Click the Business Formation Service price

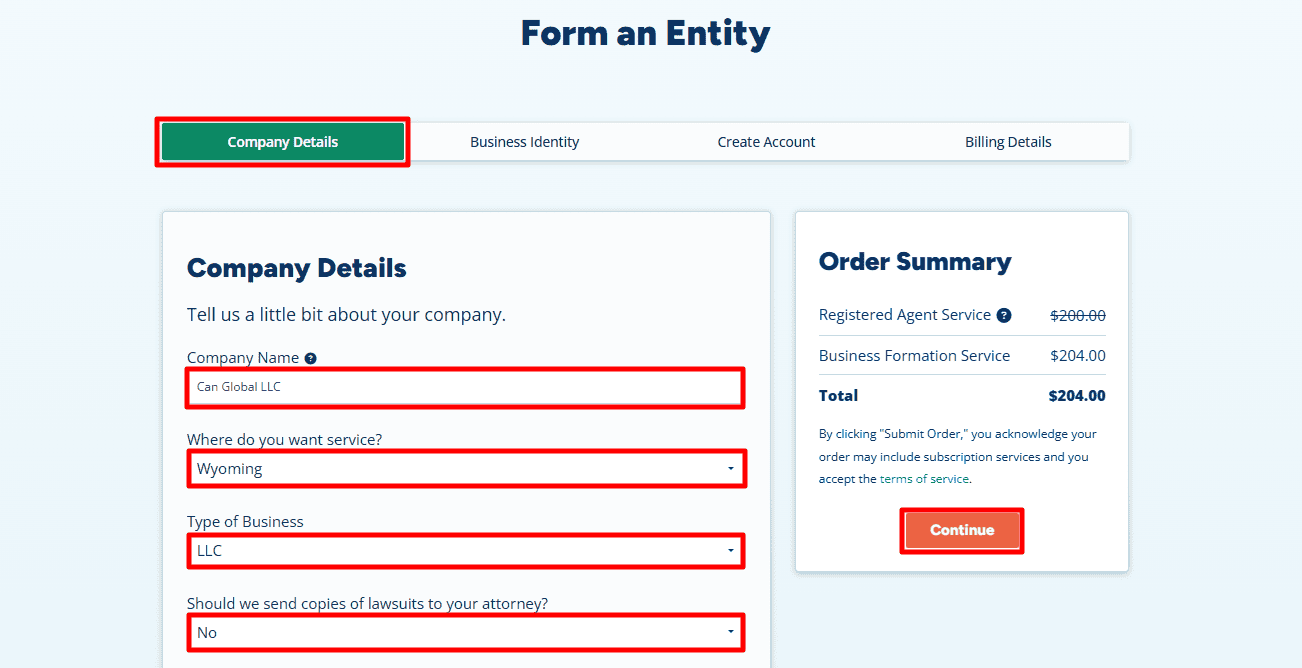pos(1077,355)
